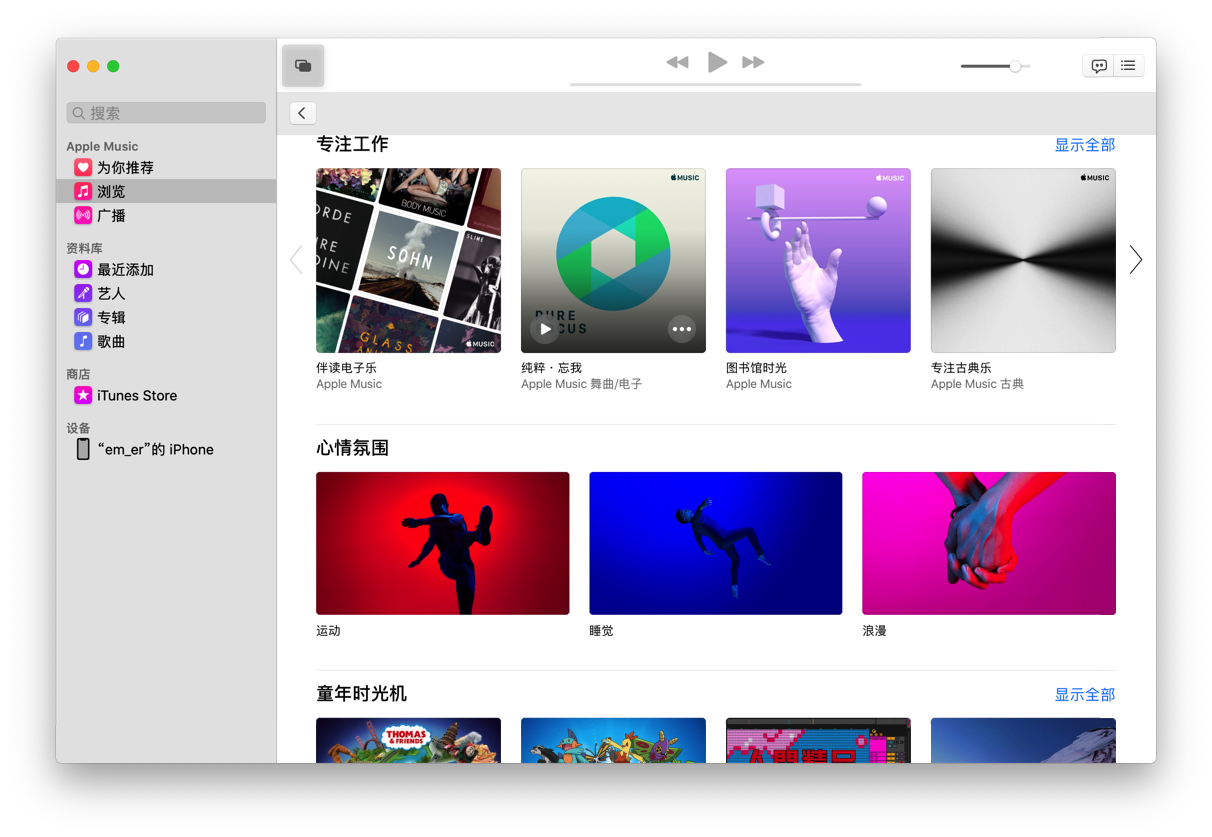Image resolution: width=1212 pixels, height=837 pixels.
Task: Open the mini player artwork button
Action: click(303, 66)
